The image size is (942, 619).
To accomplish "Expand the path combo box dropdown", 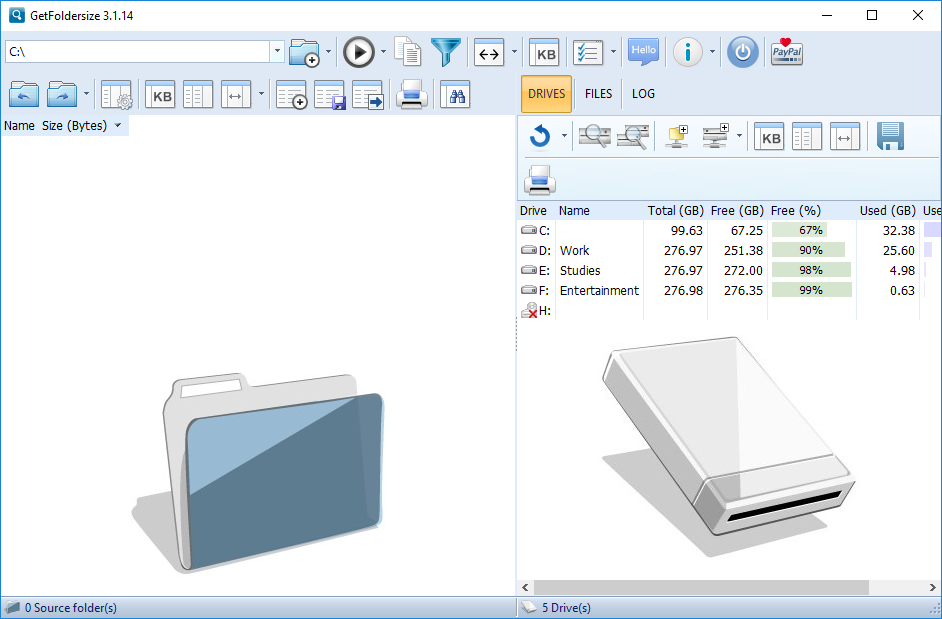I will tap(277, 52).
